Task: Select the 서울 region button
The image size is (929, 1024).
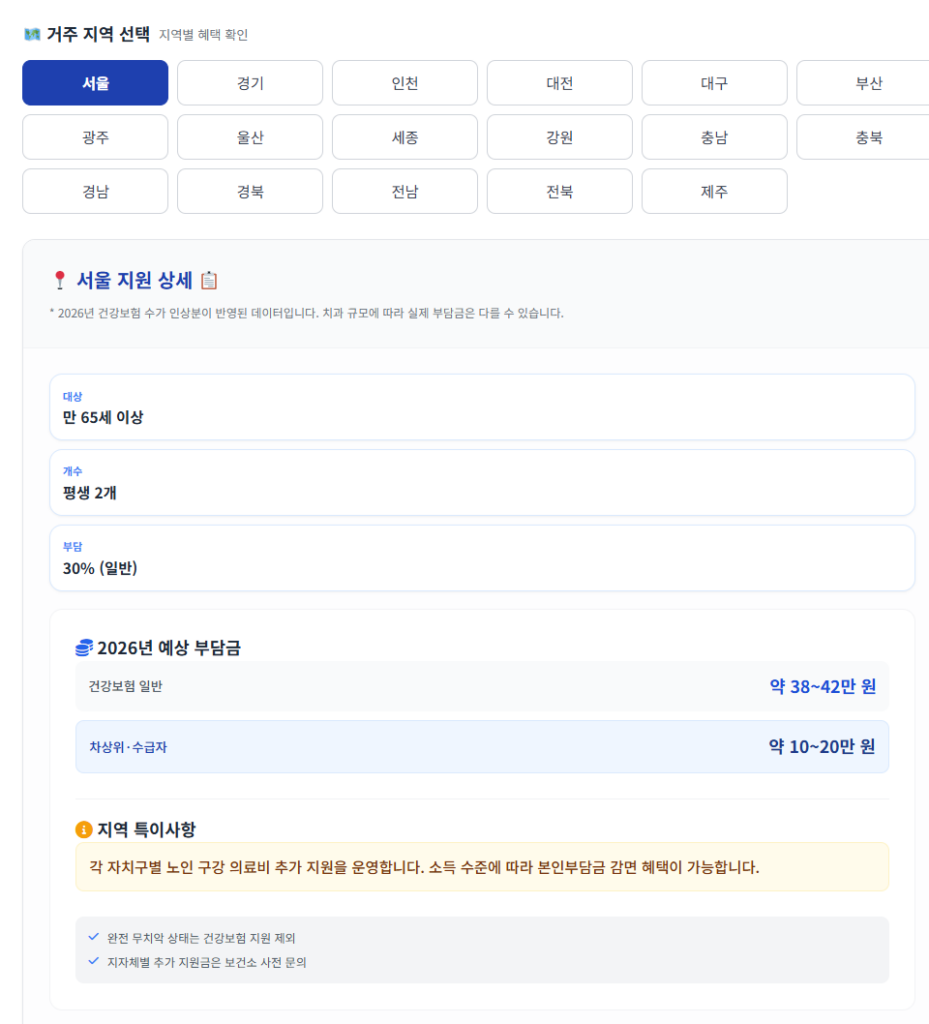Action: 95,83
